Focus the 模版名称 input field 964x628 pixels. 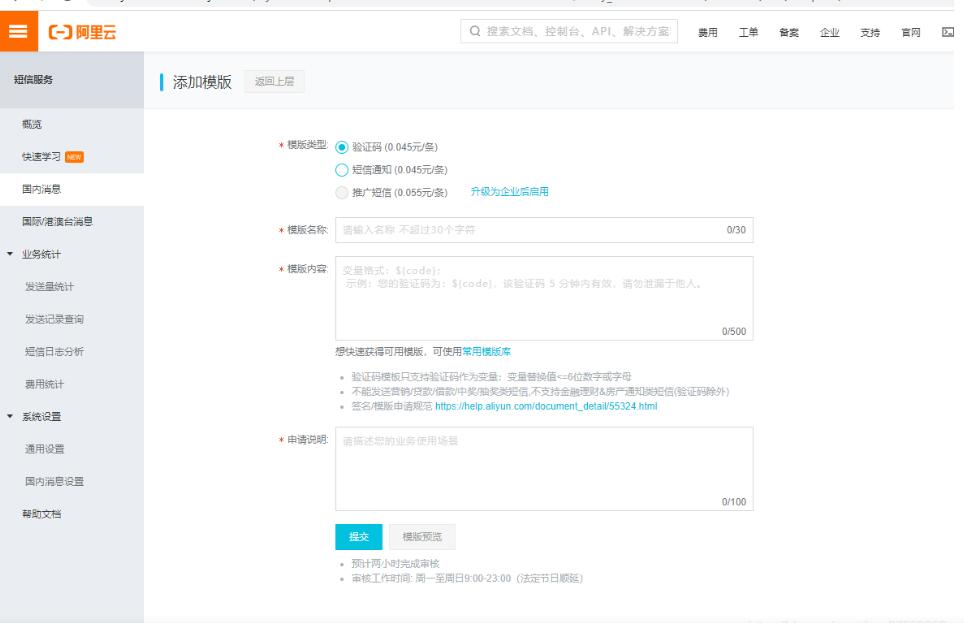point(543,230)
